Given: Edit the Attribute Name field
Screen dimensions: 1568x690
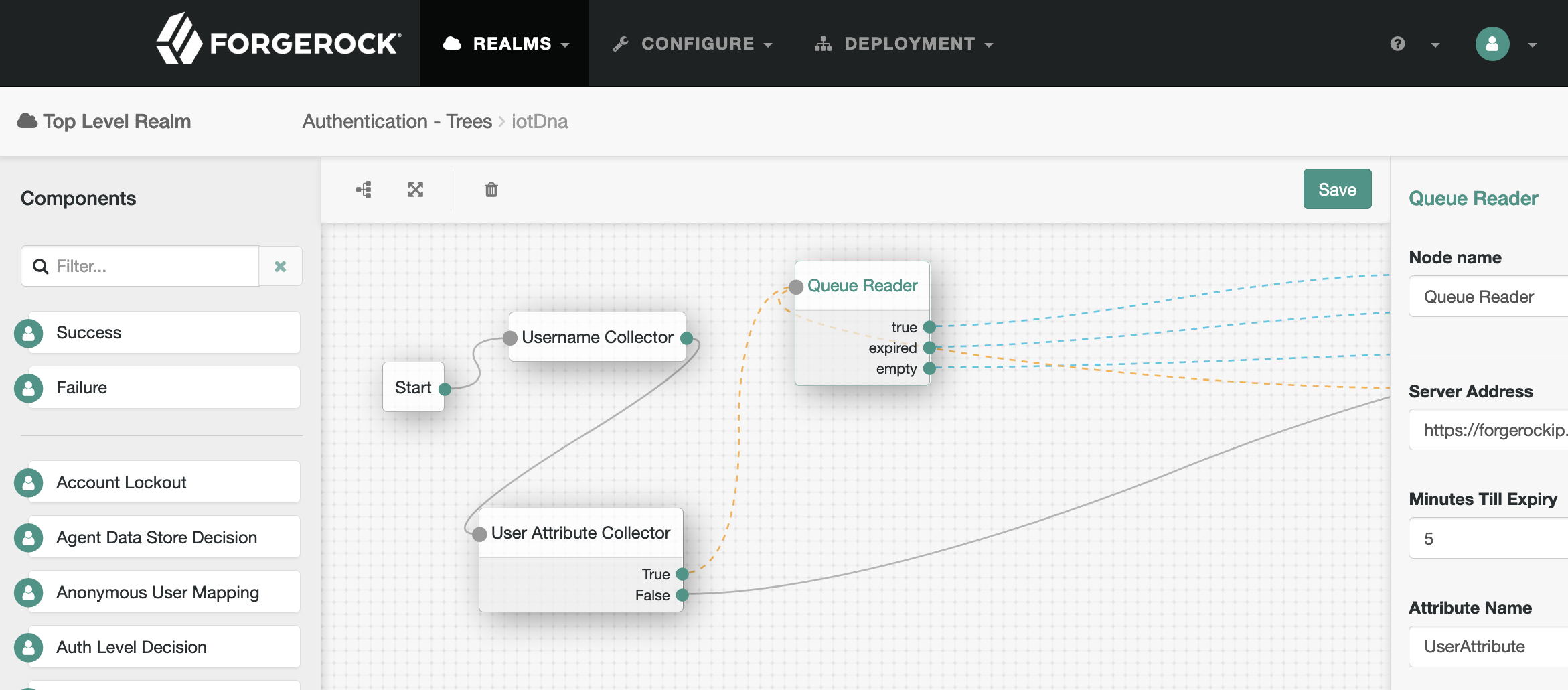Looking at the screenshot, I should coord(1488,646).
